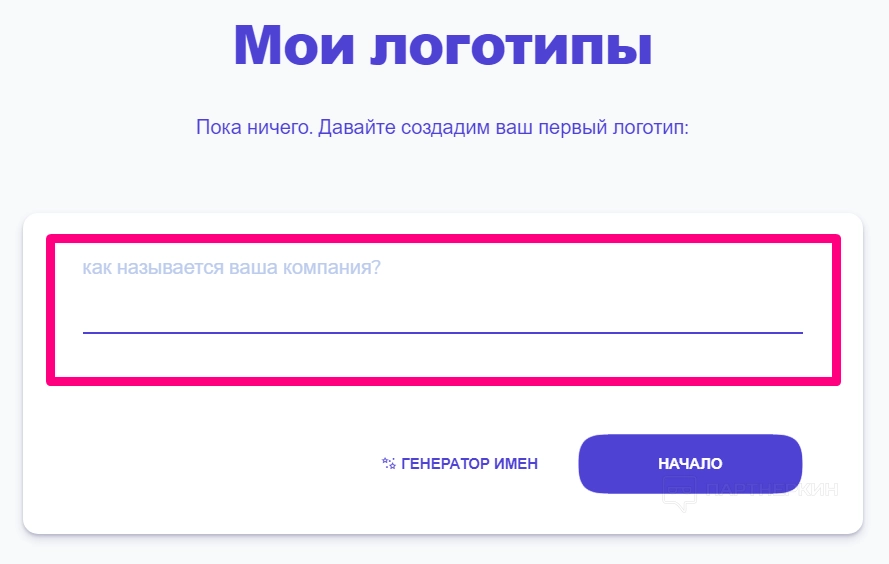Click the word 'ИМЕН' in the generator link
Screen dimensions: 889x564
(517, 464)
